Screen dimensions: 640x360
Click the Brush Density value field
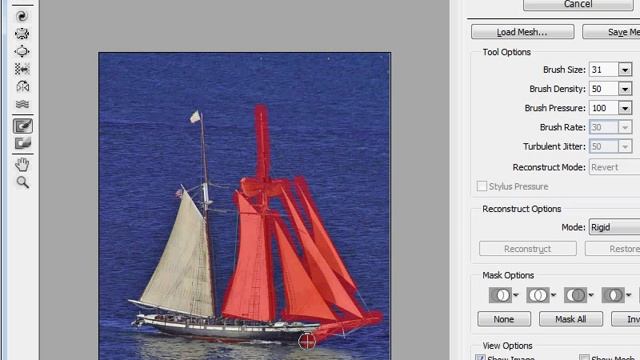604,89
